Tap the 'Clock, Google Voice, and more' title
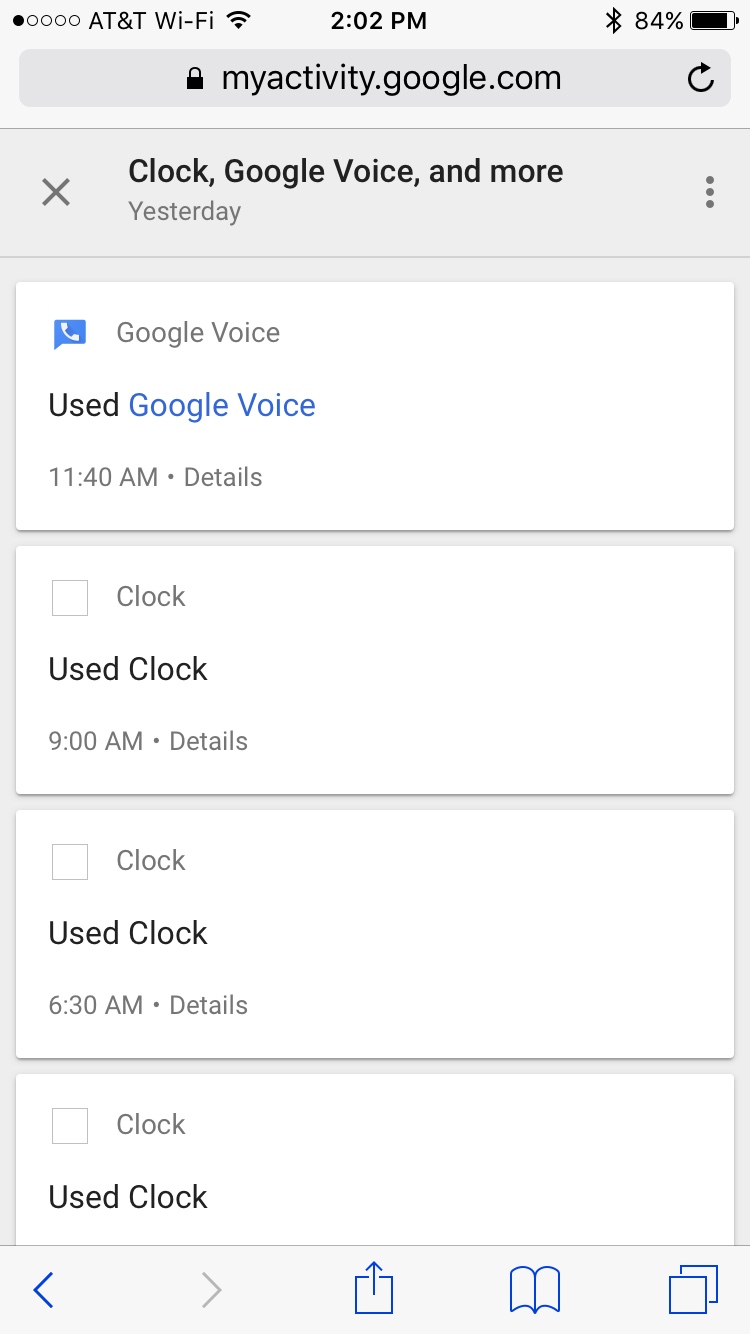The height and width of the screenshot is (1334, 750). (345, 172)
